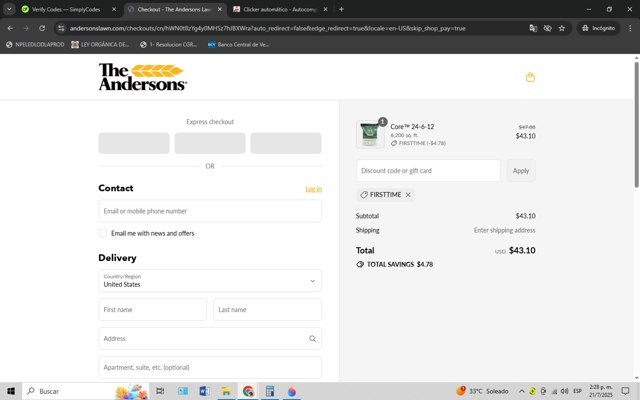This screenshot has height=400, width=640.
Task: Switch the ESP input language
Action: (577, 391)
